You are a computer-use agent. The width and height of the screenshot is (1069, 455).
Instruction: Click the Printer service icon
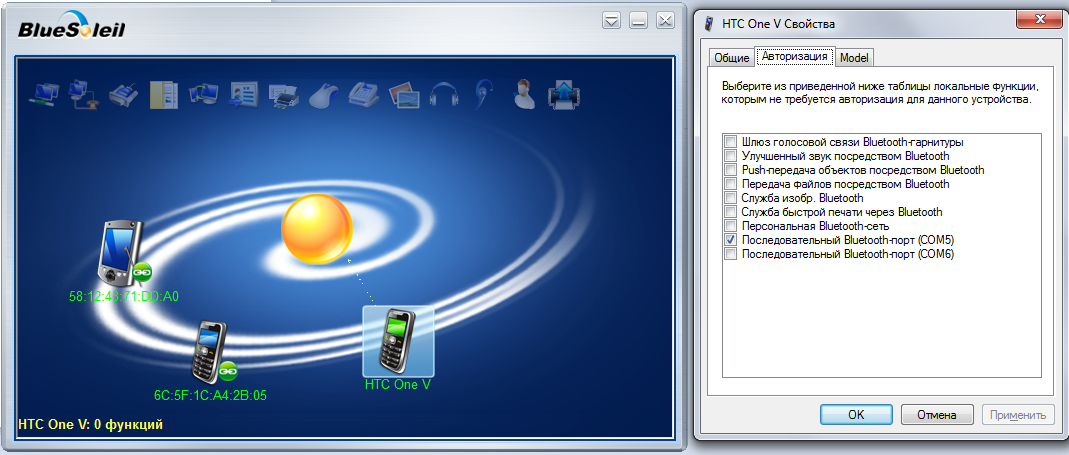[284, 95]
